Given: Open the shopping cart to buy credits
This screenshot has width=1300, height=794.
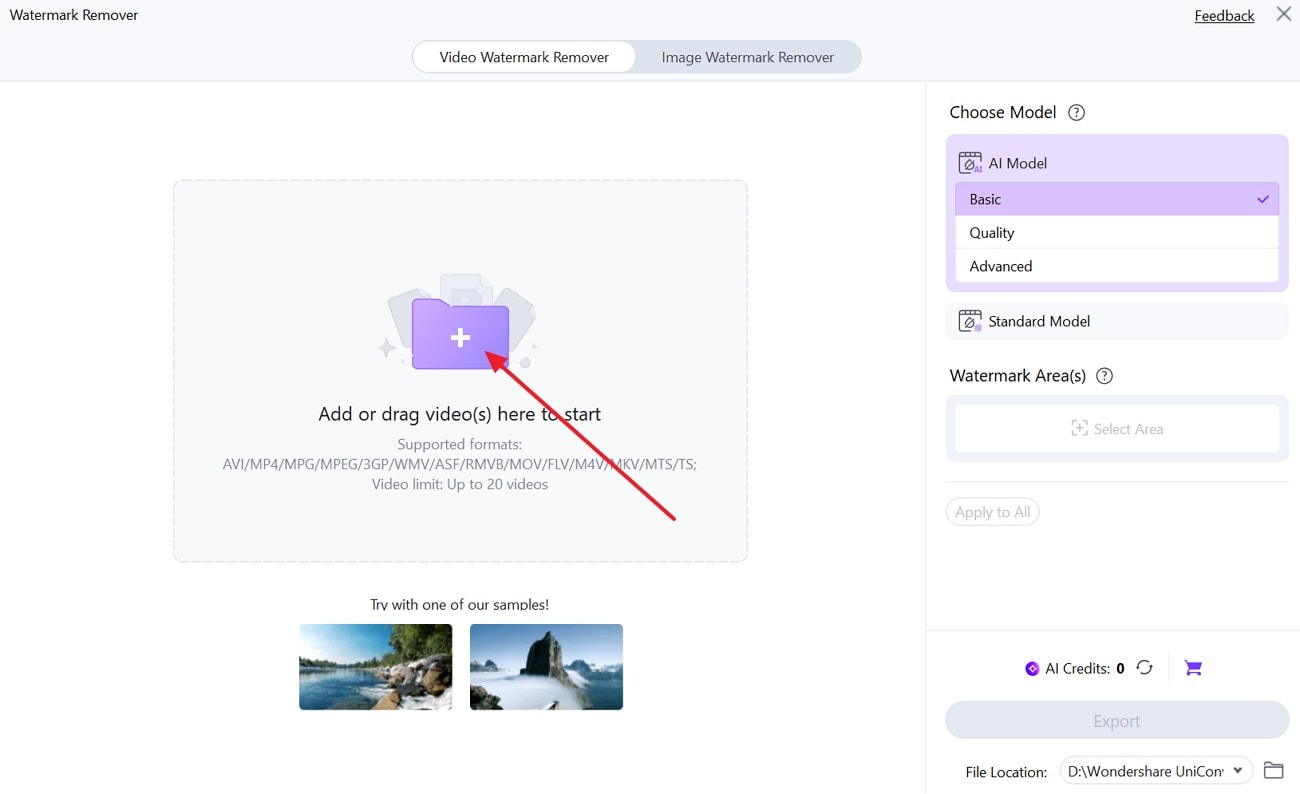Looking at the screenshot, I should (x=1192, y=667).
